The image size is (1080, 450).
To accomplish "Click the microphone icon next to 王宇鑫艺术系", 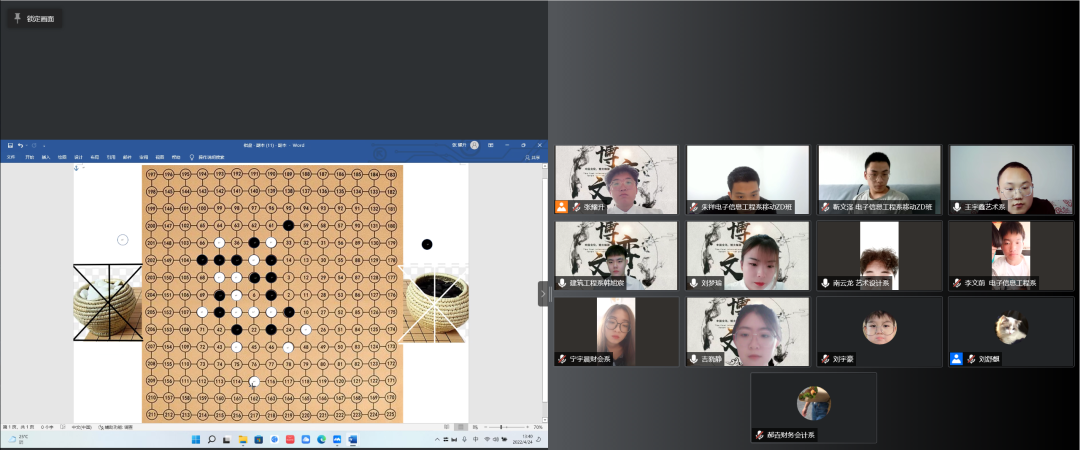I will (x=957, y=207).
